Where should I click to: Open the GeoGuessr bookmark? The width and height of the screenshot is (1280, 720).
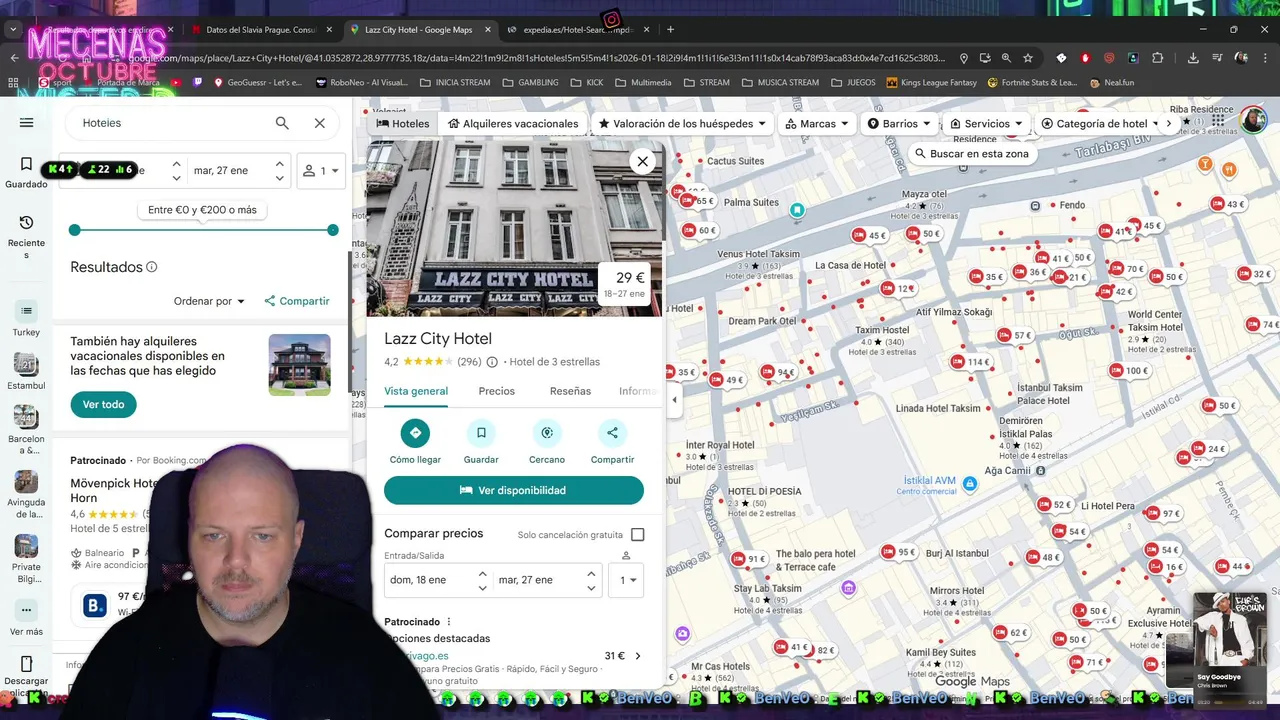pos(258,82)
